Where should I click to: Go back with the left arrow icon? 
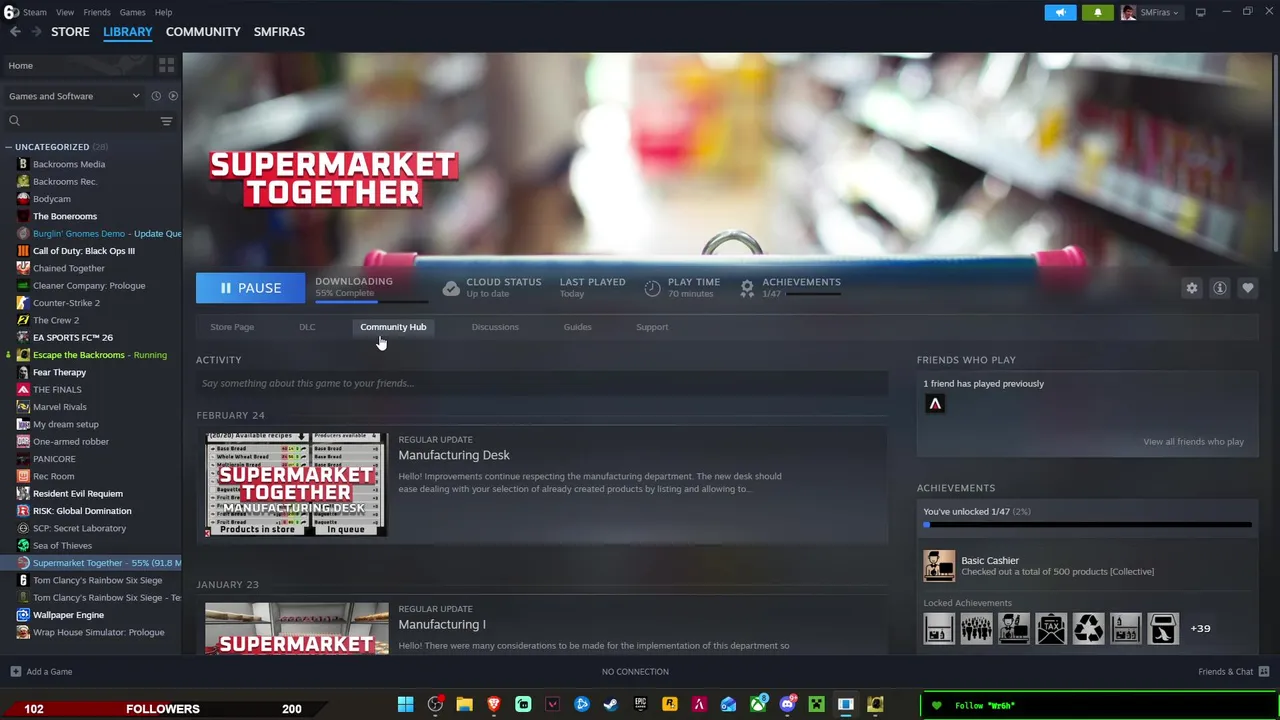14,32
